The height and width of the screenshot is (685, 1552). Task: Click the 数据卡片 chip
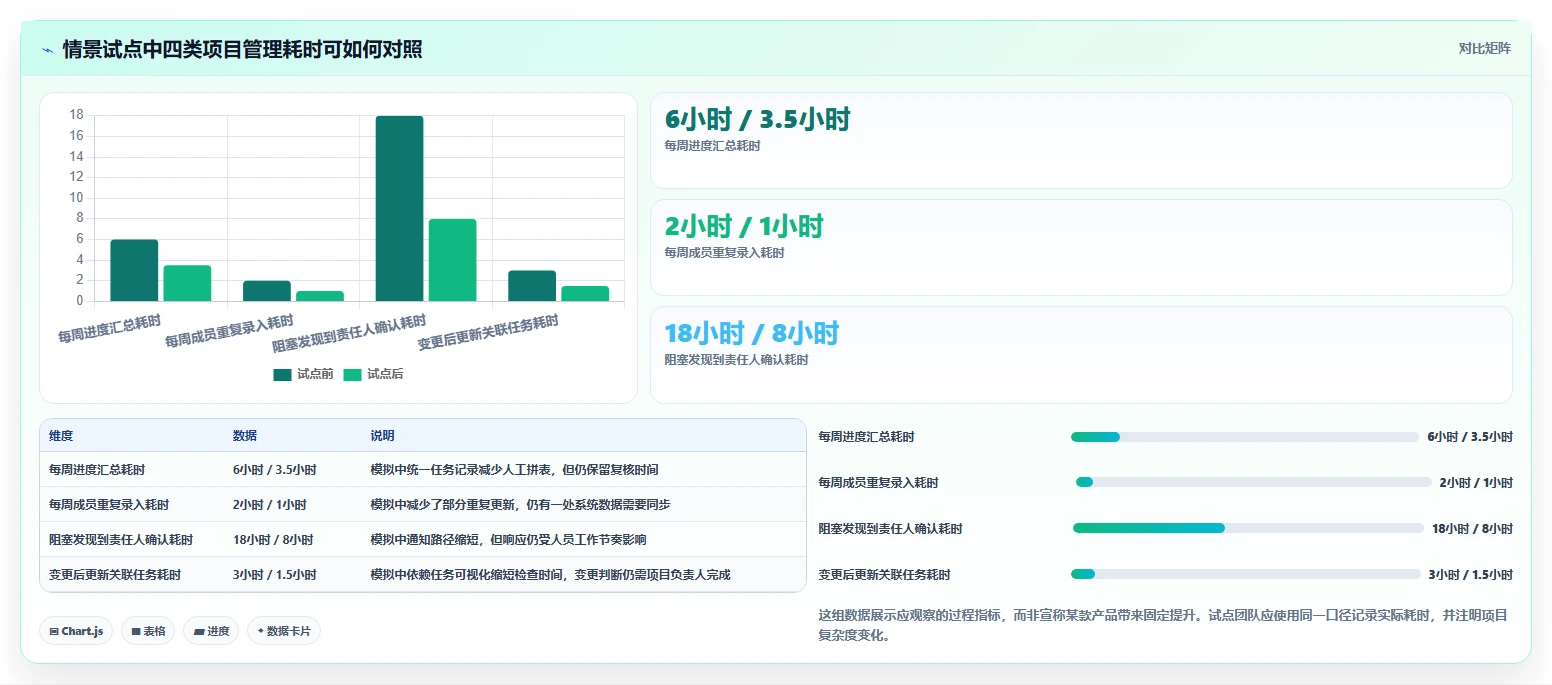tap(284, 631)
